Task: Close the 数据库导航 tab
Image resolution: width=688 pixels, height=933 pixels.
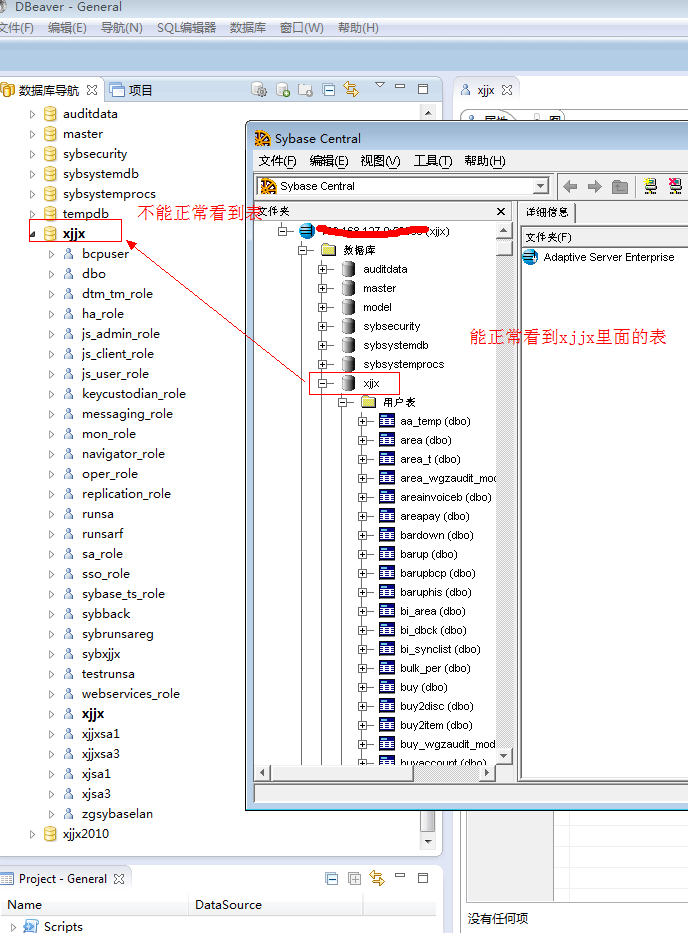Action: coord(92,90)
